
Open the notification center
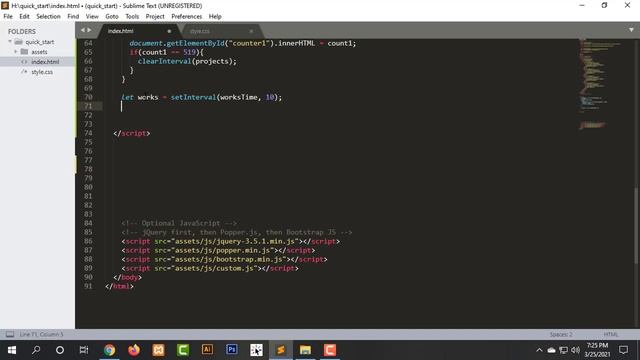[x=623, y=350]
